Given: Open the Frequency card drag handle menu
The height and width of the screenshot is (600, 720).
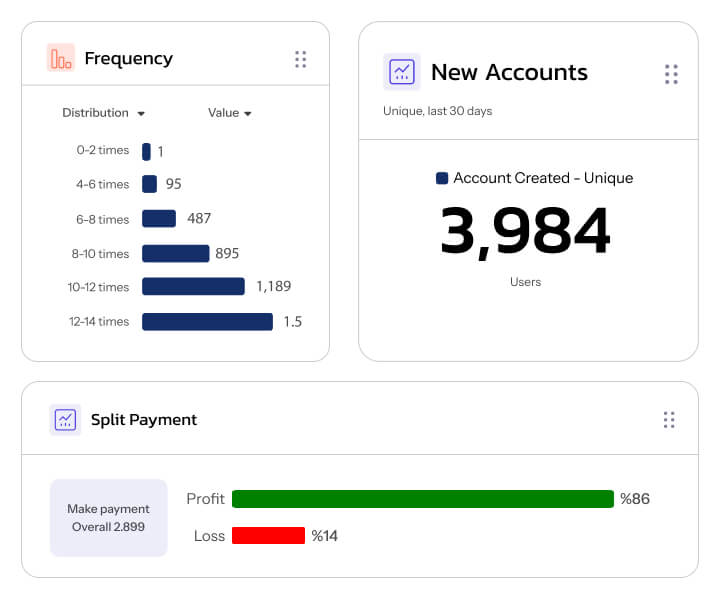Looking at the screenshot, I should click(x=300, y=59).
